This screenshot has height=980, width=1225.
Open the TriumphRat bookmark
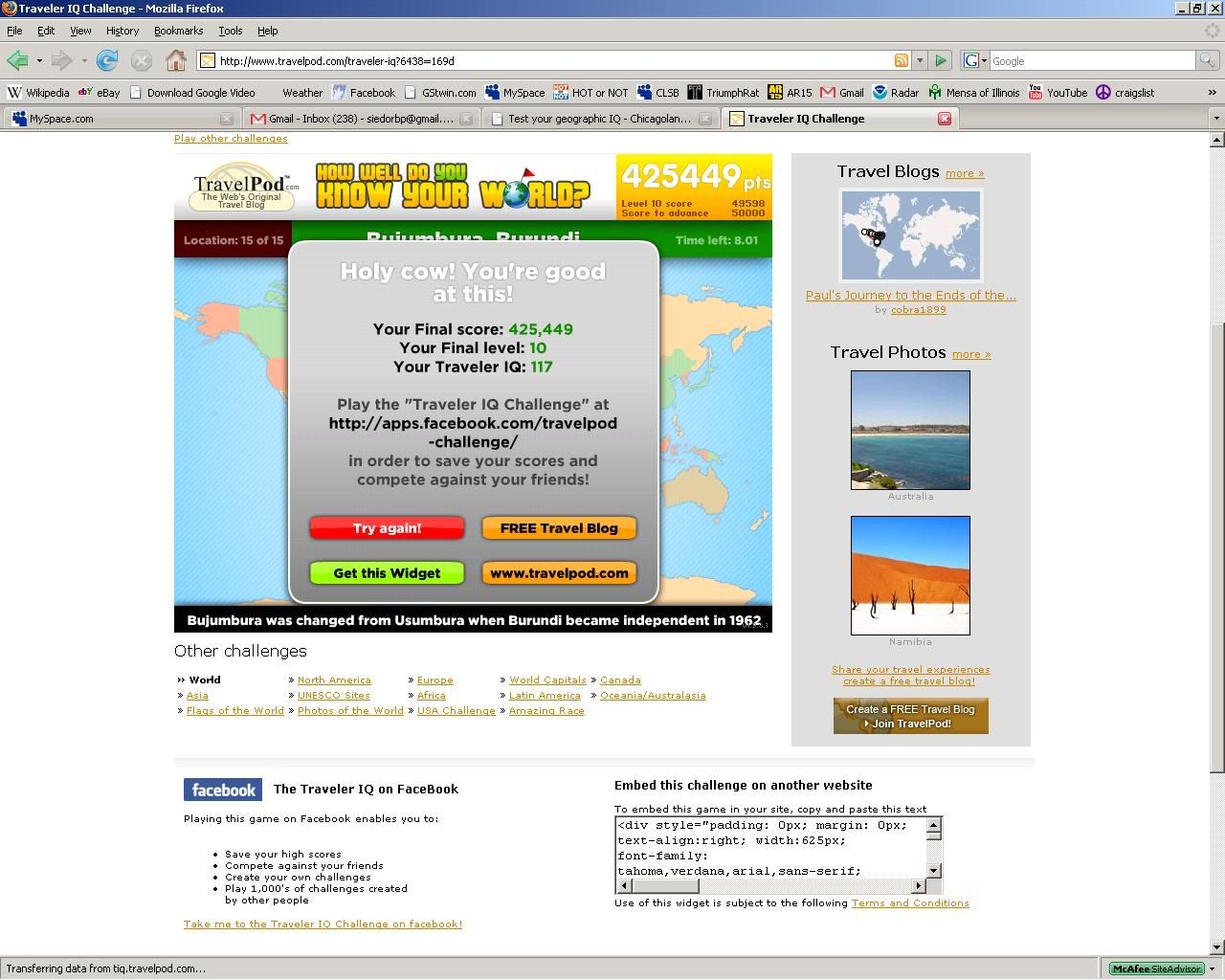coord(723,93)
